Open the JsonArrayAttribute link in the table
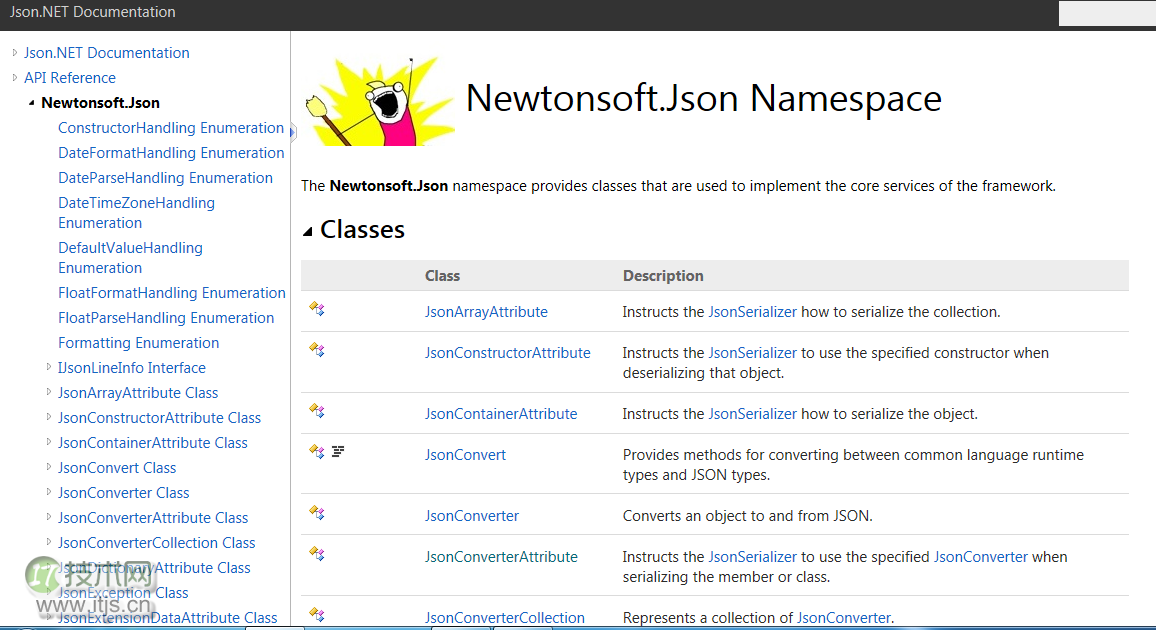The image size is (1156, 630). [x=486, y=312]
